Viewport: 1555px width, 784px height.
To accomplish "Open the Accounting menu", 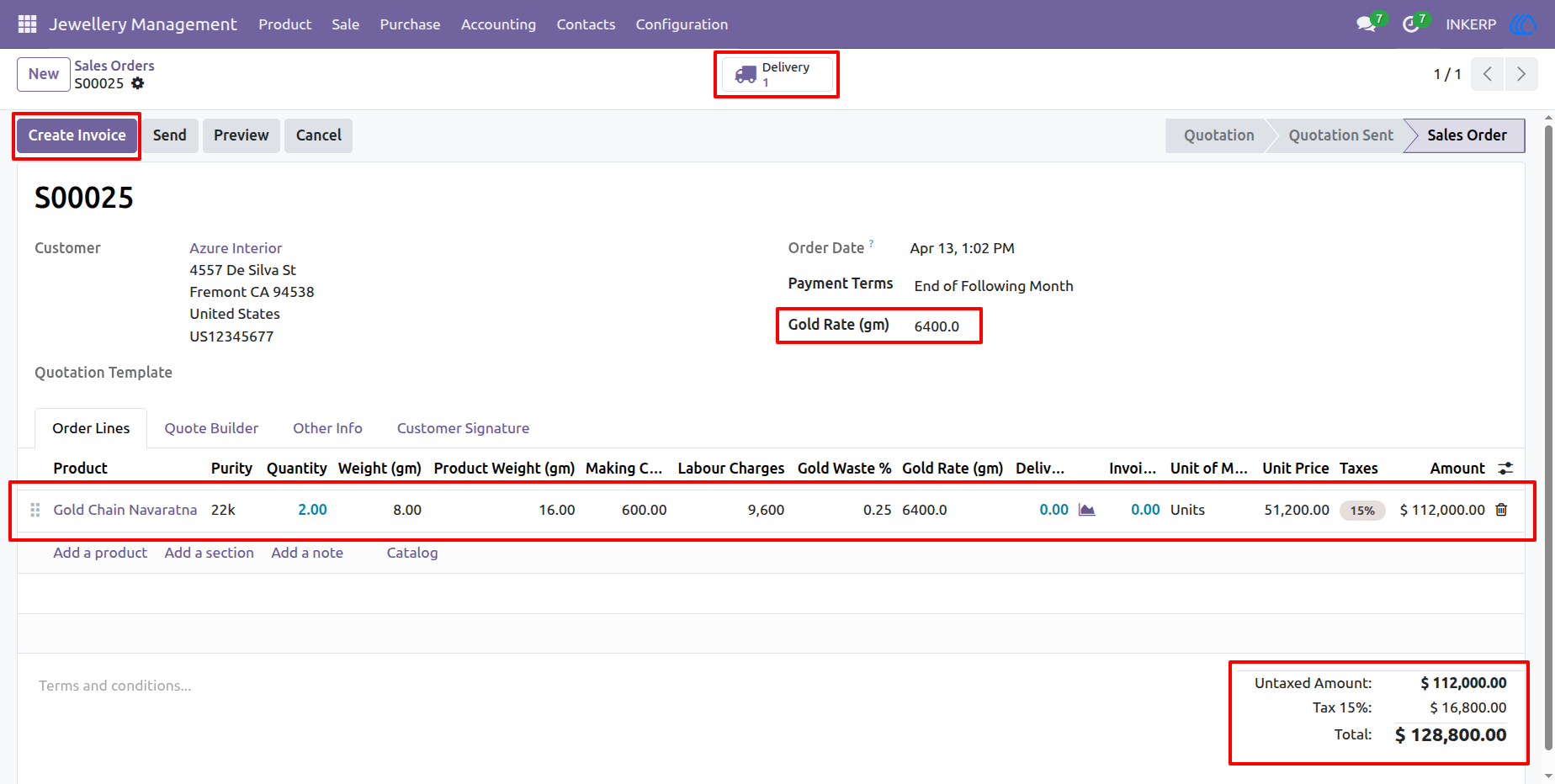I will (498, 24).
